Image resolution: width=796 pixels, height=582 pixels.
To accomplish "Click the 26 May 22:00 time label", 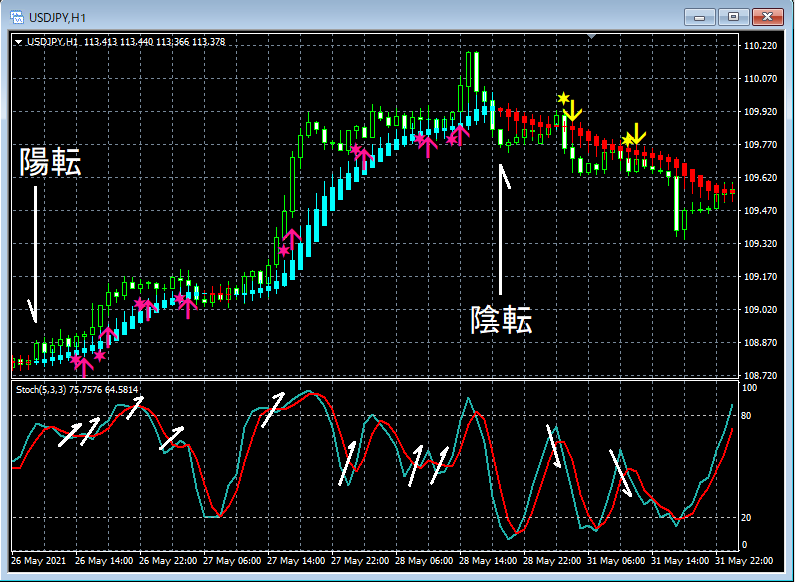I will (x=168, y=561).
